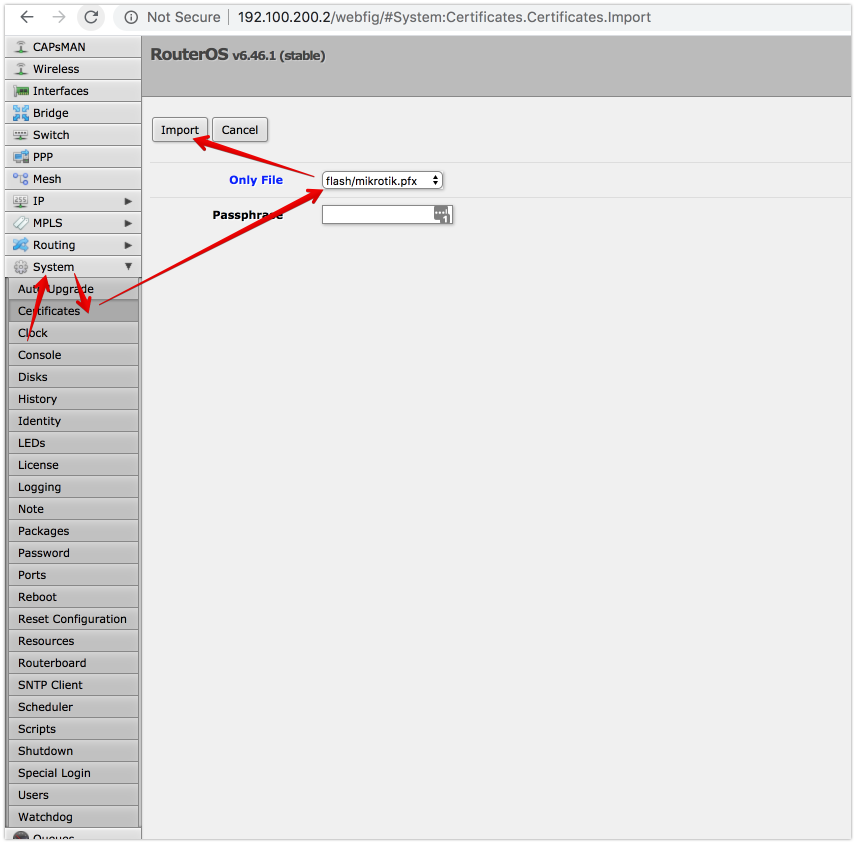Click the CAPsMAN antenna icon
856x844 pixels.
click(21, 47)
